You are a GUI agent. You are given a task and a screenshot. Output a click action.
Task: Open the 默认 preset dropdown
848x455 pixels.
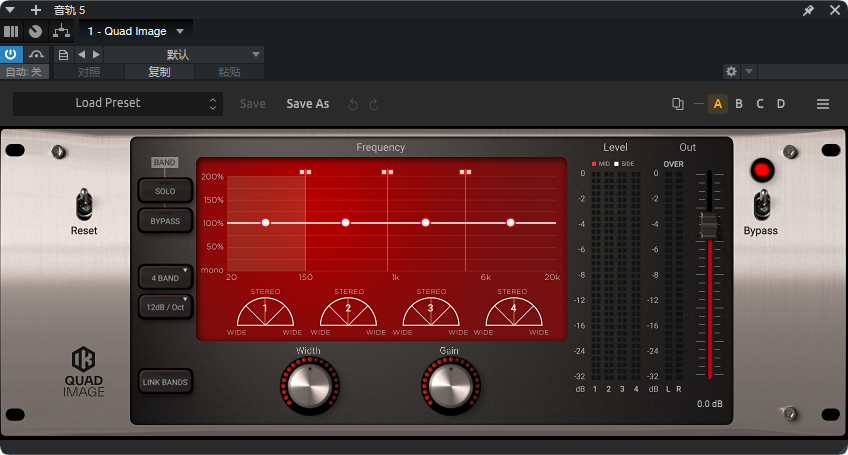click(183, 55)
